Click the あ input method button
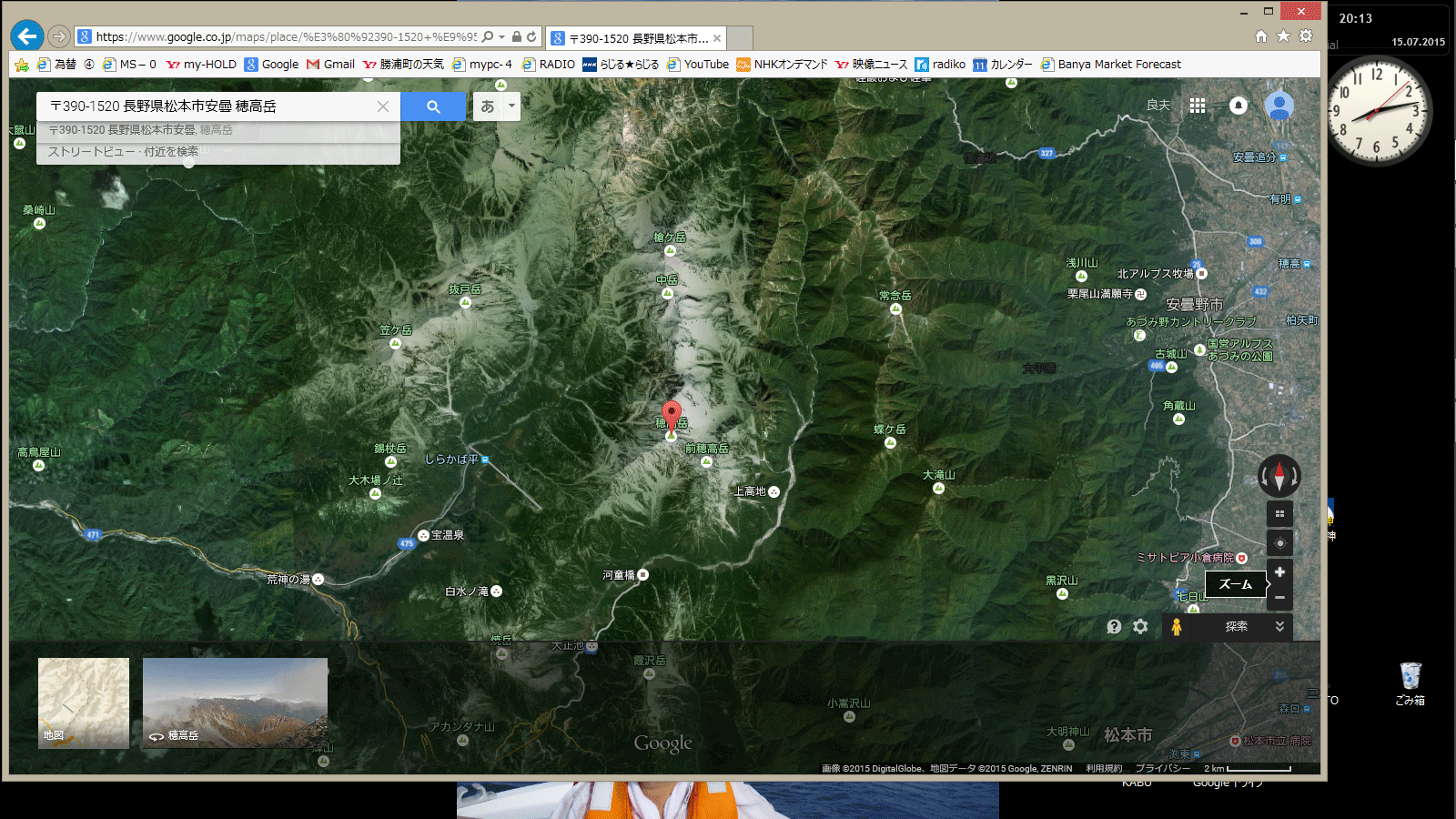Screen dimensions: 1456x819 coord(488,106)
